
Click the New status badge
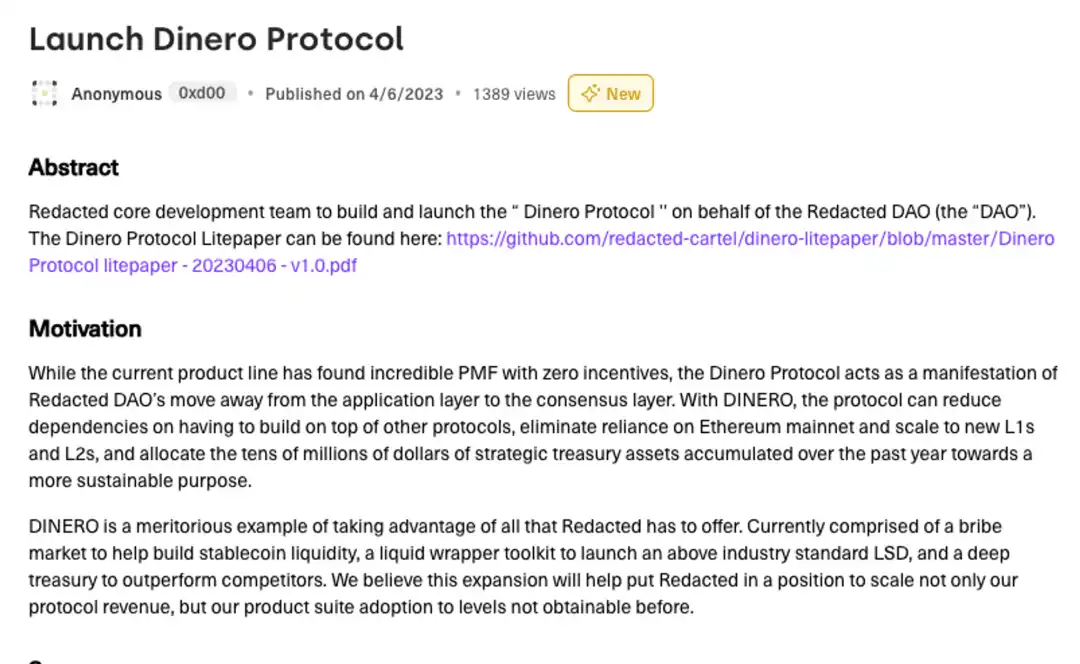tap(610, 93)
